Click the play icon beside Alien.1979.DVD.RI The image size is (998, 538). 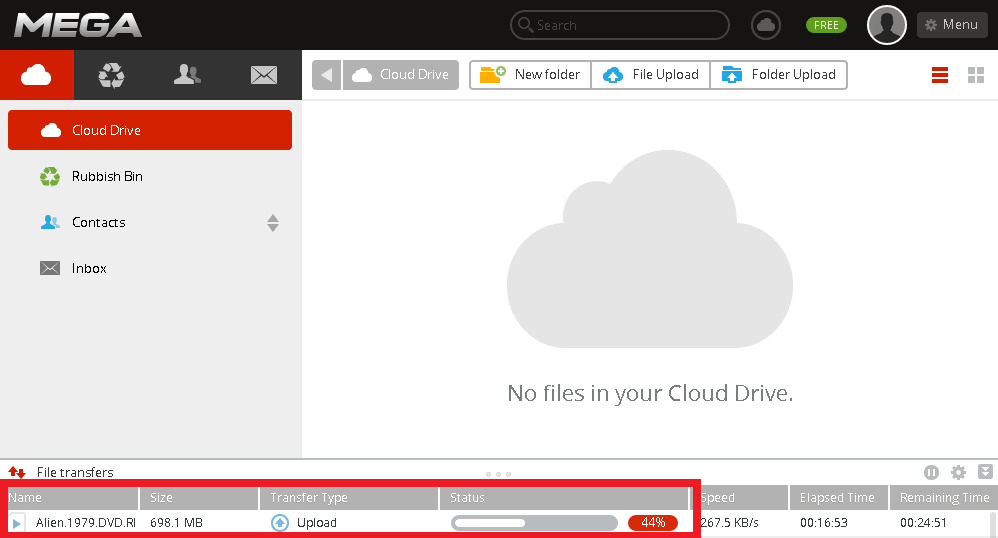tap(17, 523)
